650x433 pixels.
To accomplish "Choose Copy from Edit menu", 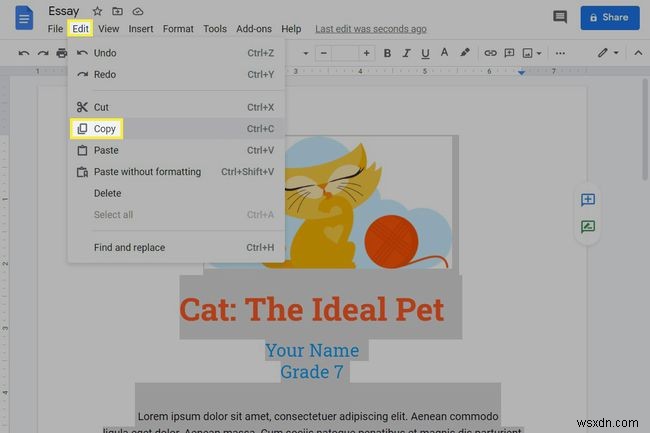I will click(x=176, y=129).
